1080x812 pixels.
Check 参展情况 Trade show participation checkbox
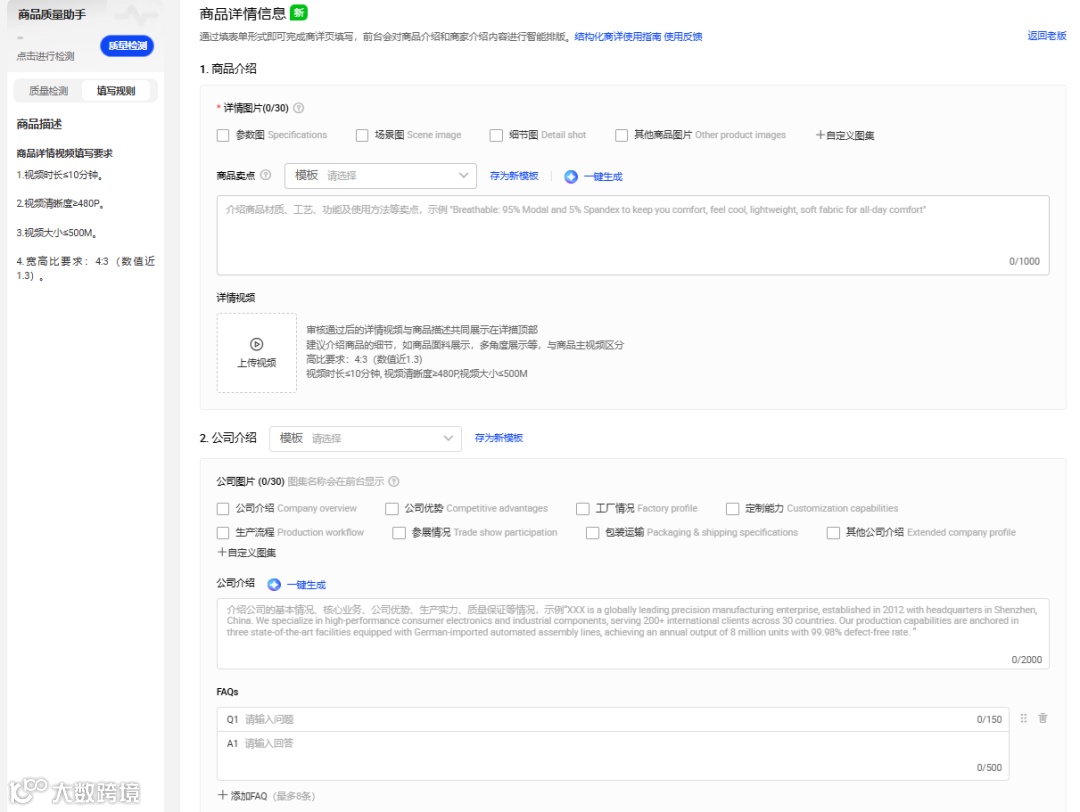click(x=399, y=533)
